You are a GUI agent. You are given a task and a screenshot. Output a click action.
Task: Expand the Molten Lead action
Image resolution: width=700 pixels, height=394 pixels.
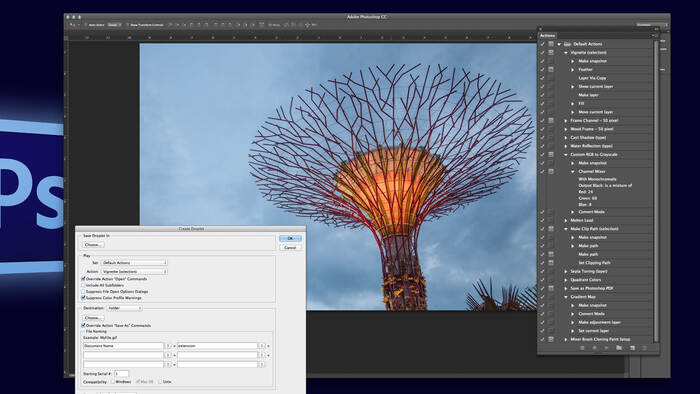coord(566,220)
